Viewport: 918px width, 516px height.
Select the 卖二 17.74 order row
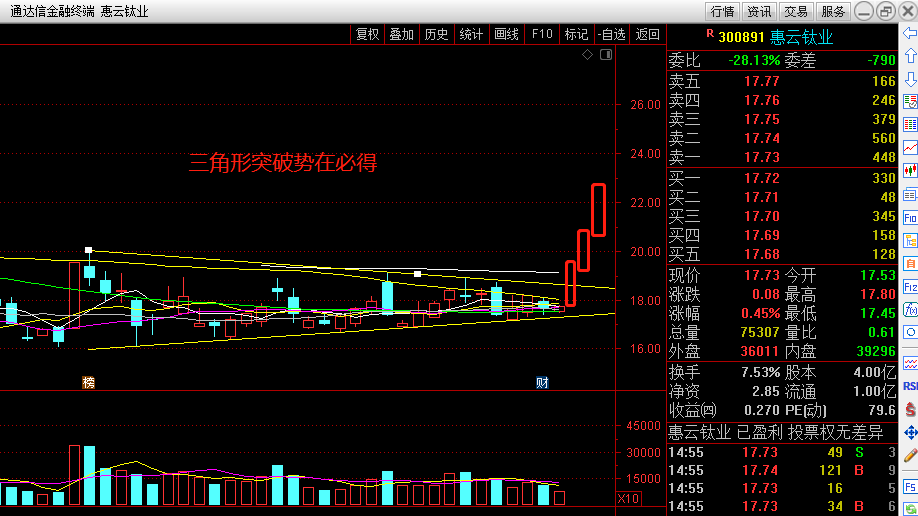(x=782, y=138)
